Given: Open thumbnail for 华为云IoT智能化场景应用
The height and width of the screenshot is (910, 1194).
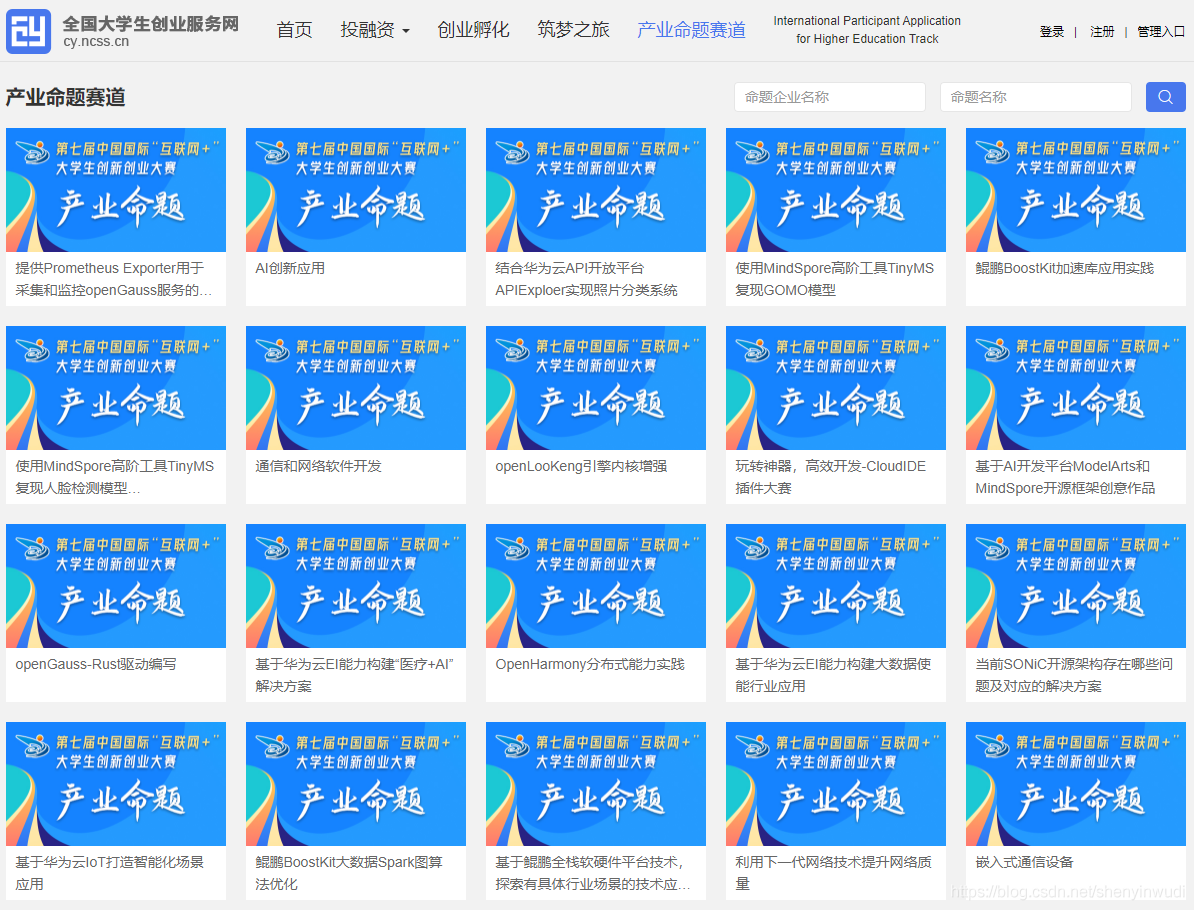Looking at the screenshot, I should click(116, 784).
